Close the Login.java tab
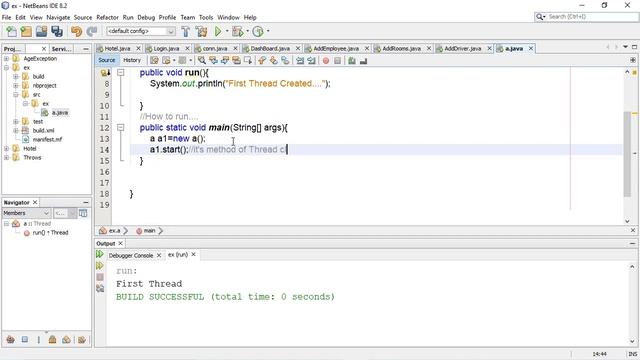This screenshot has width=640, height=360. tap(188, 49)
